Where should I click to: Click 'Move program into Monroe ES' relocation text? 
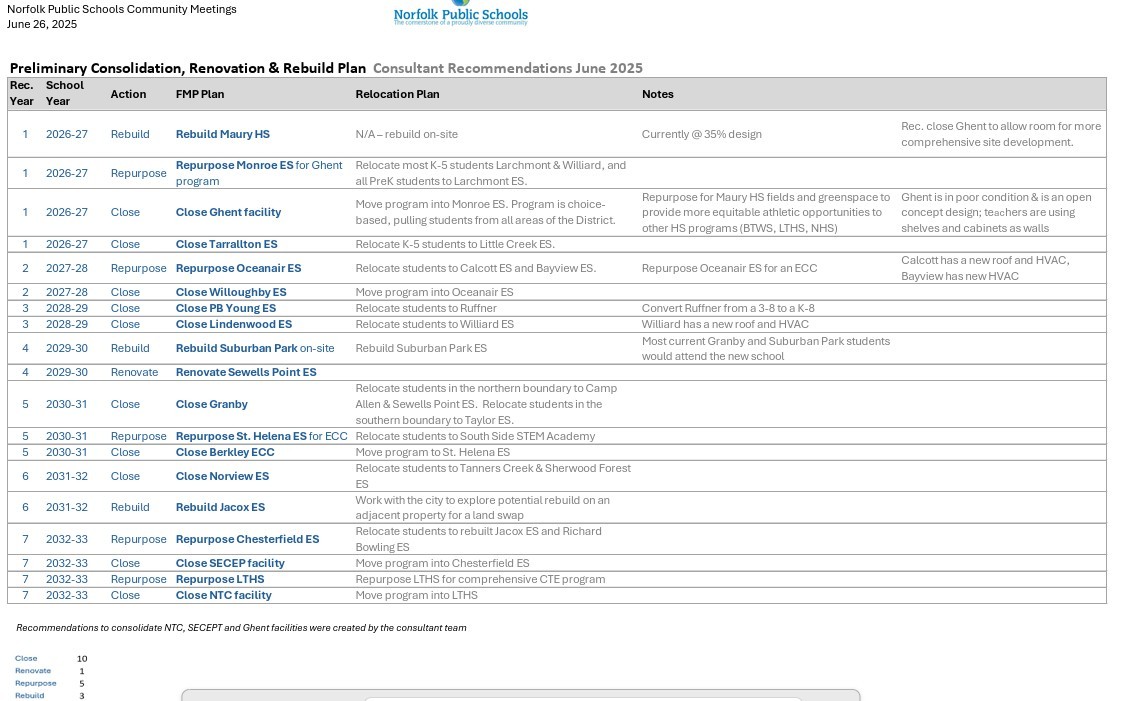[486, 212]
